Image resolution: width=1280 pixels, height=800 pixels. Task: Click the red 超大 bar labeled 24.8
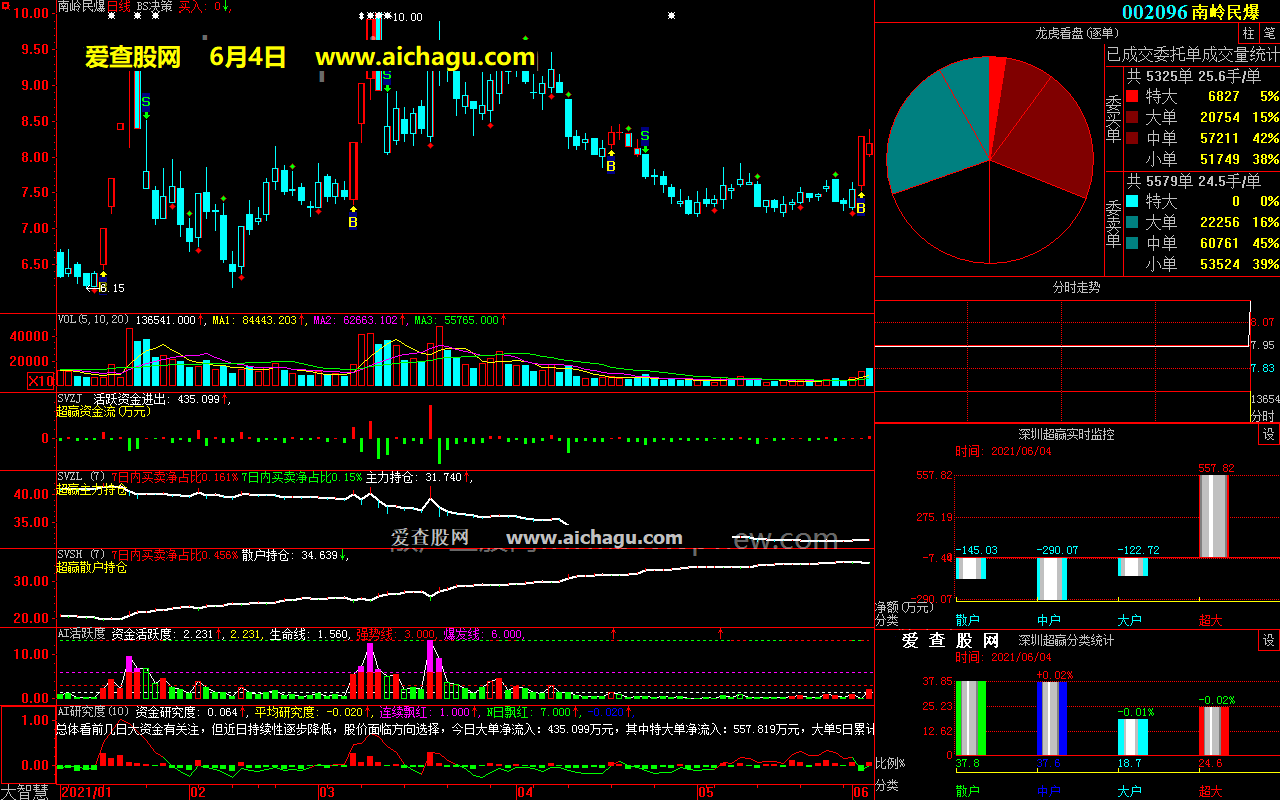[x=1214, y=731]
